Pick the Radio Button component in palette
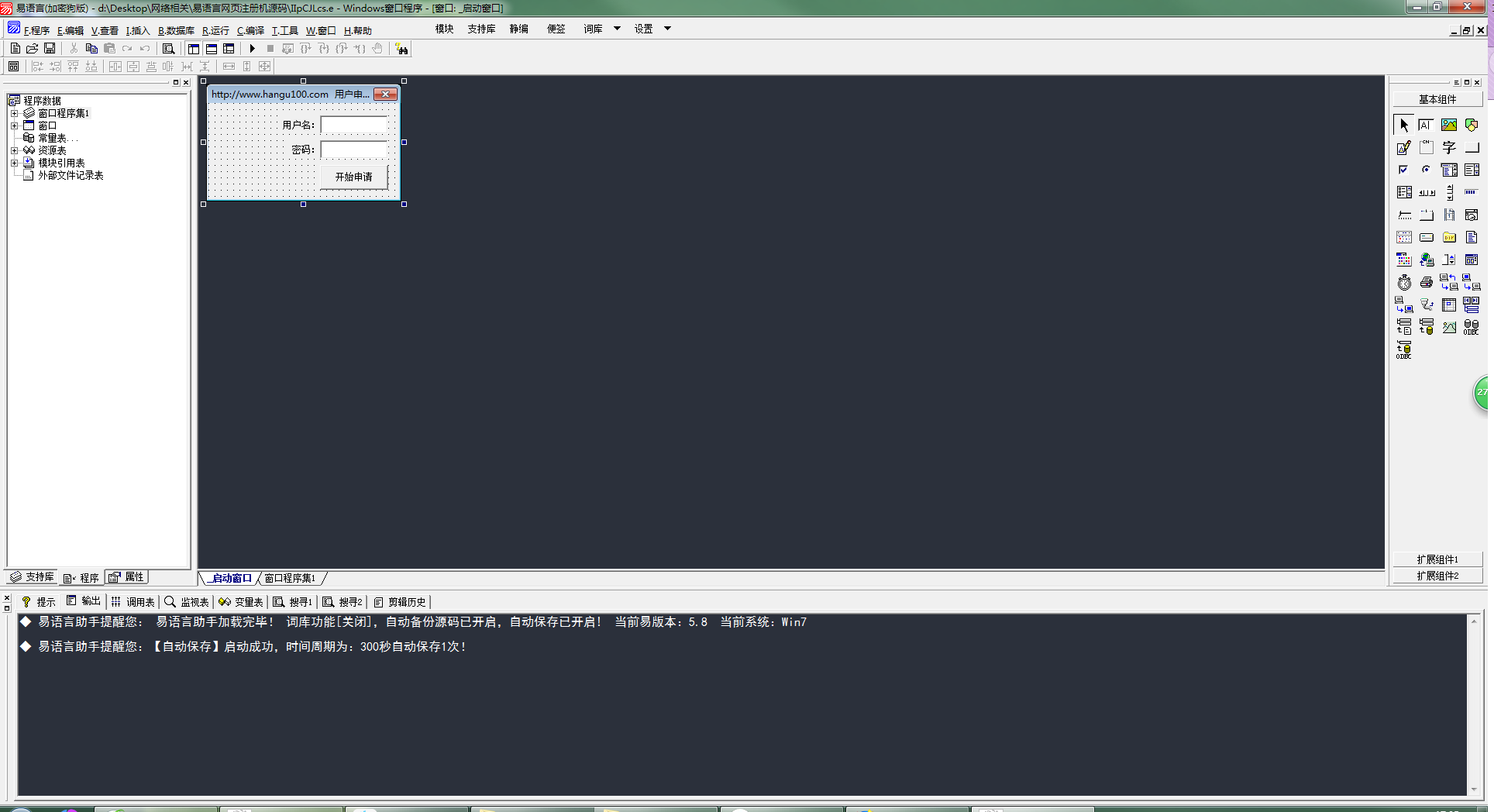 [1426, 170]
